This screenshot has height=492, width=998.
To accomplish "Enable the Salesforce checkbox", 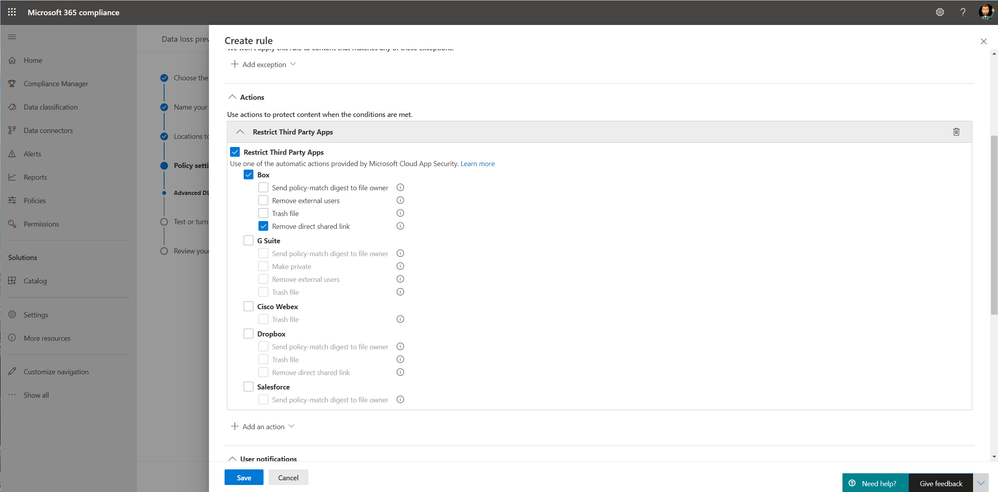I will point(249,386).
